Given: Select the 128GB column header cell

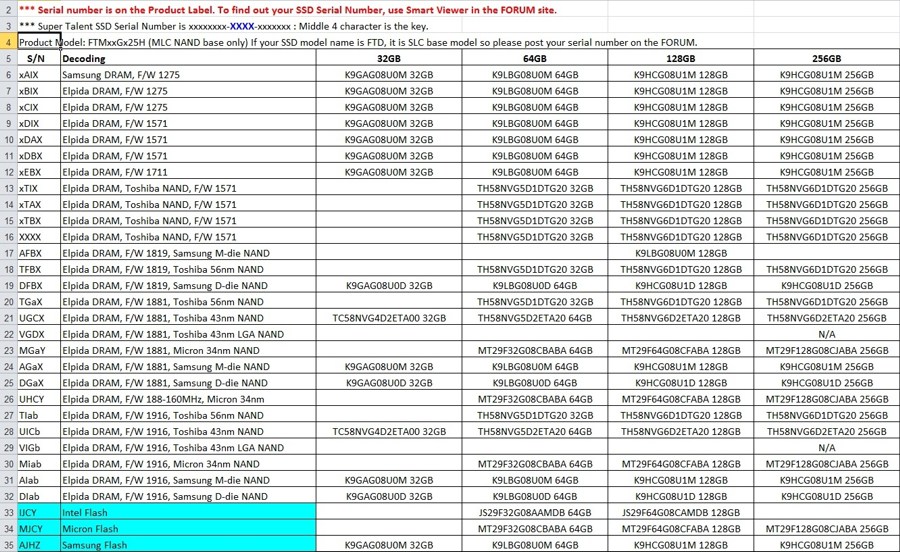Looking at the screenshot, I should tap(681, 59).
